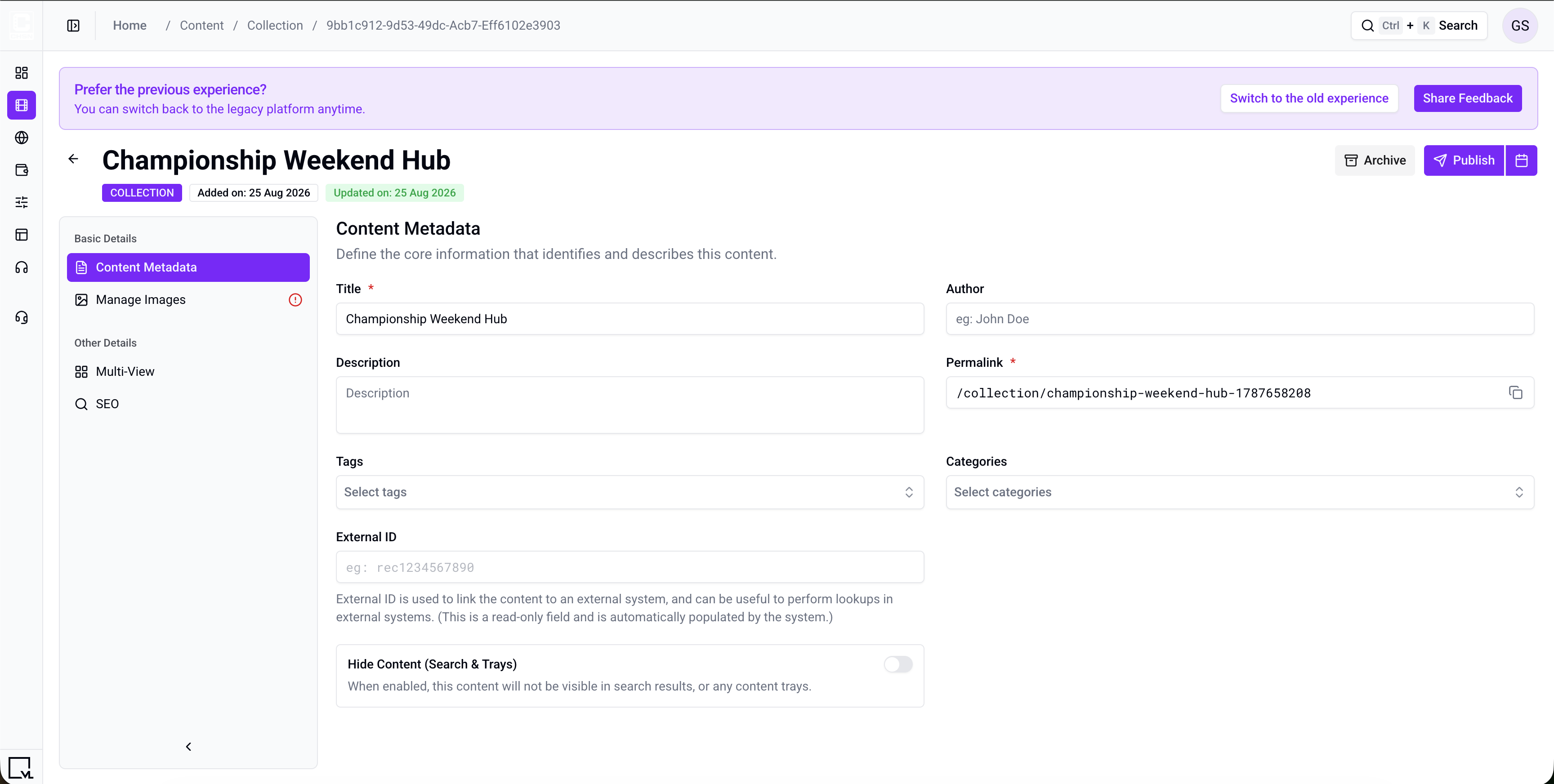Click the Publish button

(1464, 160)
